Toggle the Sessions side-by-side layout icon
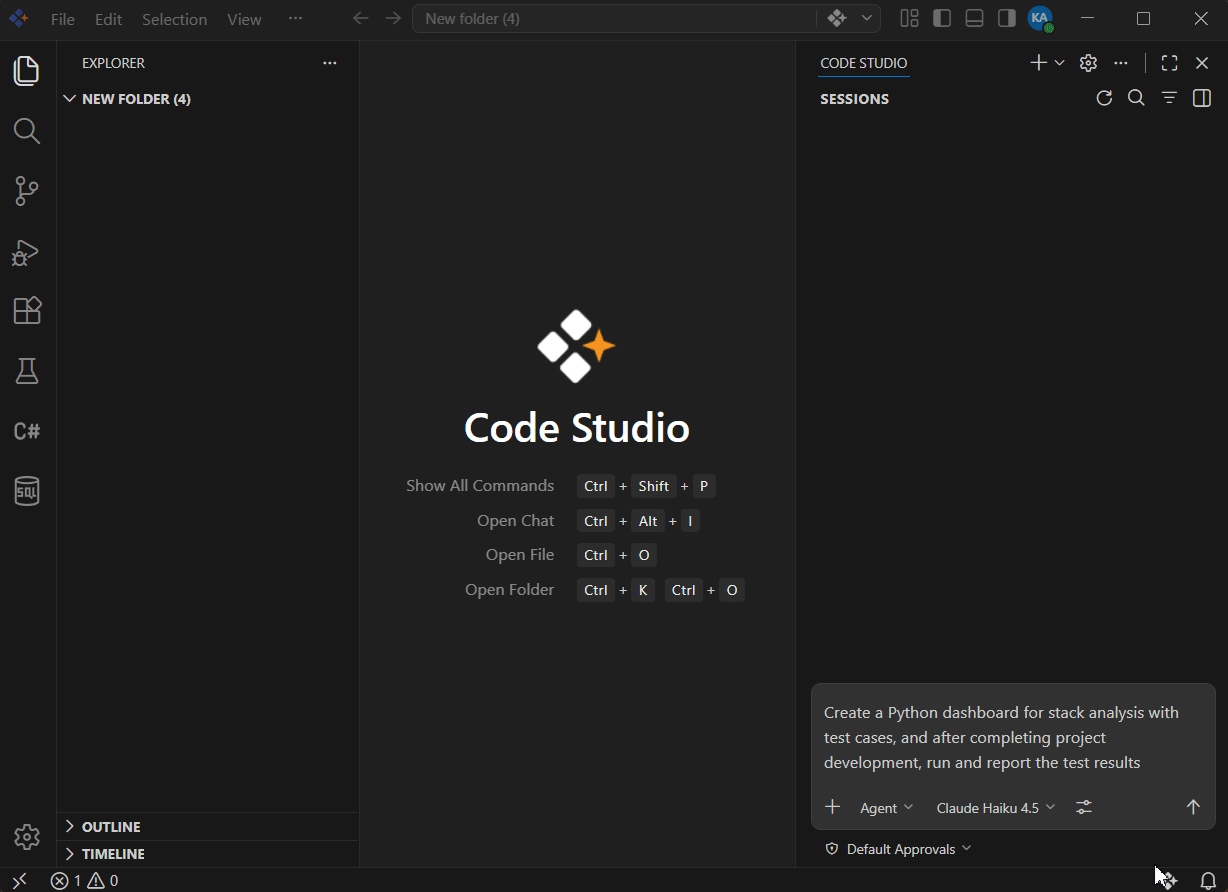Screen dimensions: 1228x892 1202,98
